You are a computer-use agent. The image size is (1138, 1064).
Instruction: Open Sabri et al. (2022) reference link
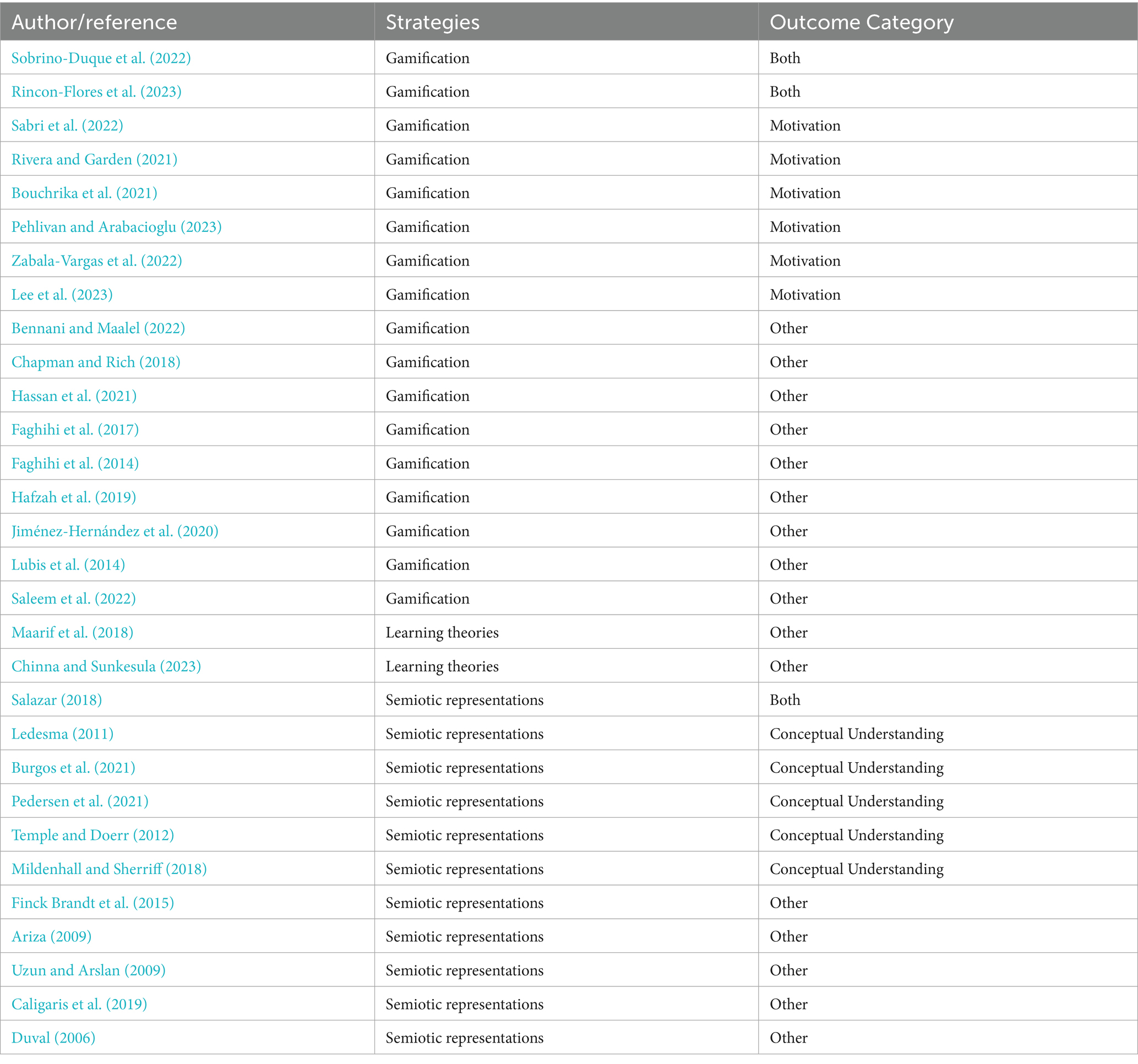click(67, 126)
